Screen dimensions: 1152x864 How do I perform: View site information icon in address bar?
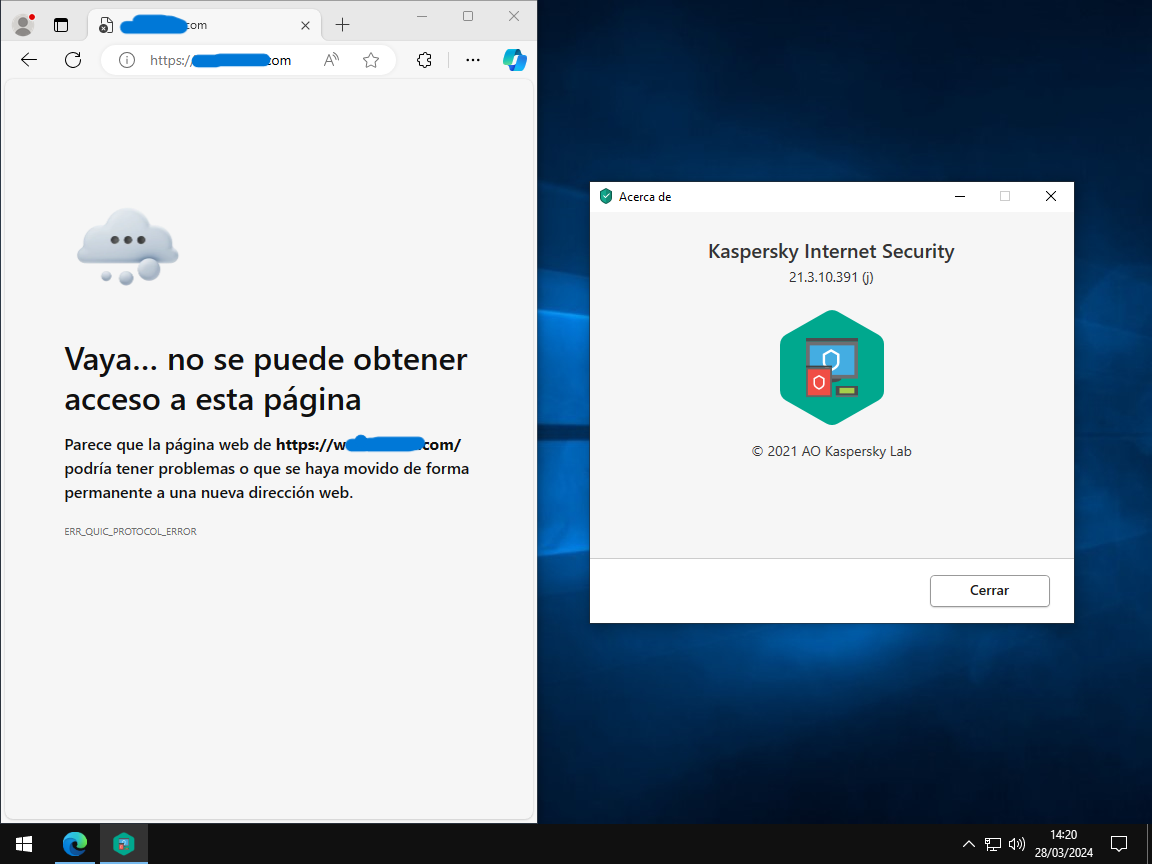click(x=127, y=60)
